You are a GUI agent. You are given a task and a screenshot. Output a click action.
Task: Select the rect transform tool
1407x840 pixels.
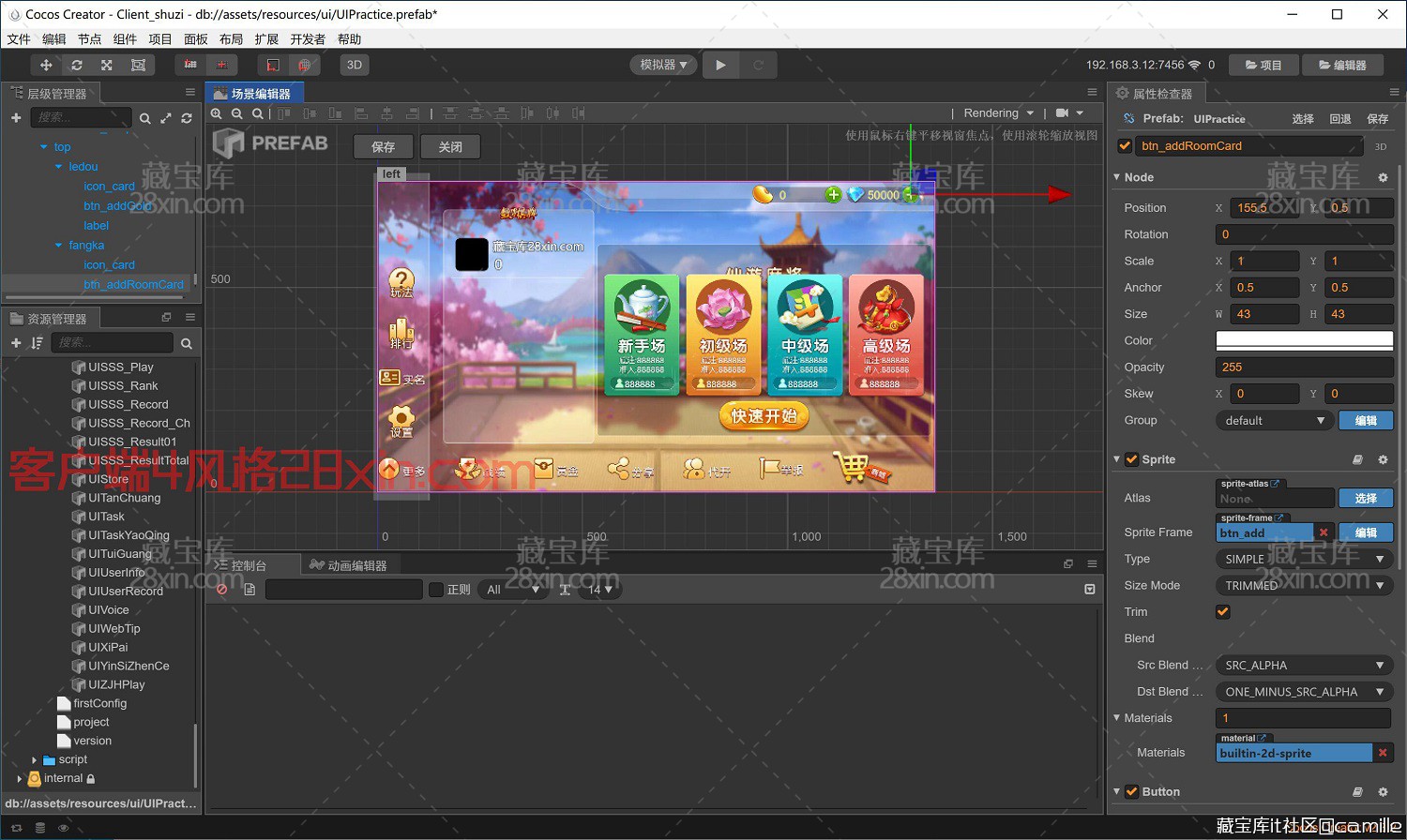138,65
